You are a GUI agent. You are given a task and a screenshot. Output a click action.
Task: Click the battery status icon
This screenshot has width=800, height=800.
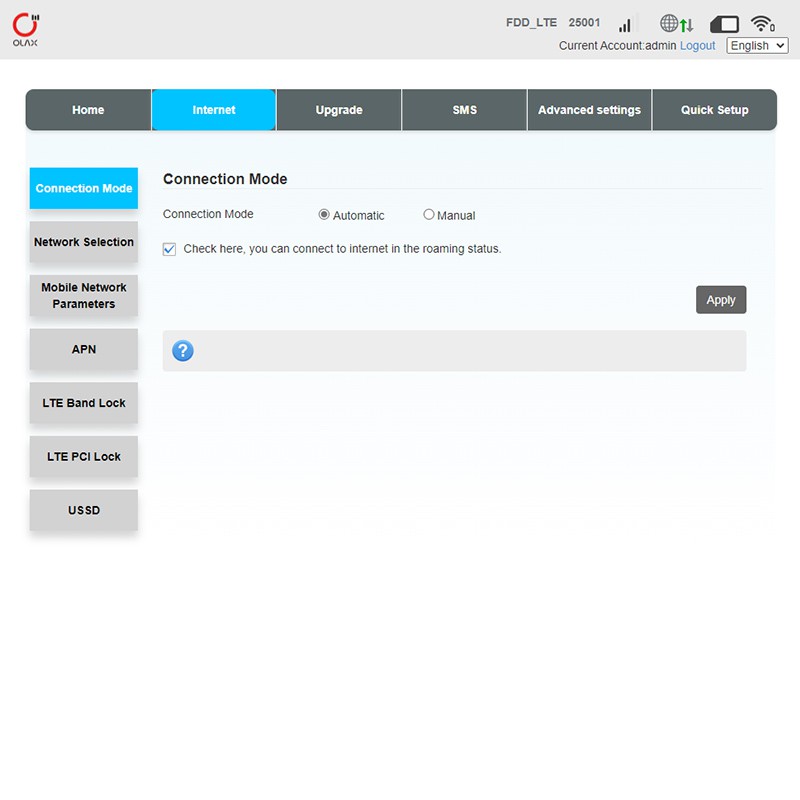tap(724, 24)
